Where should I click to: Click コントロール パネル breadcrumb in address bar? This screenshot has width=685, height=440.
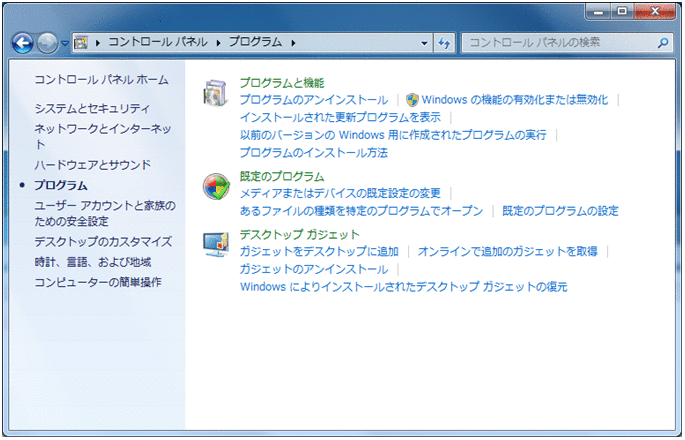pyautogui.click(x=158, y=42)
